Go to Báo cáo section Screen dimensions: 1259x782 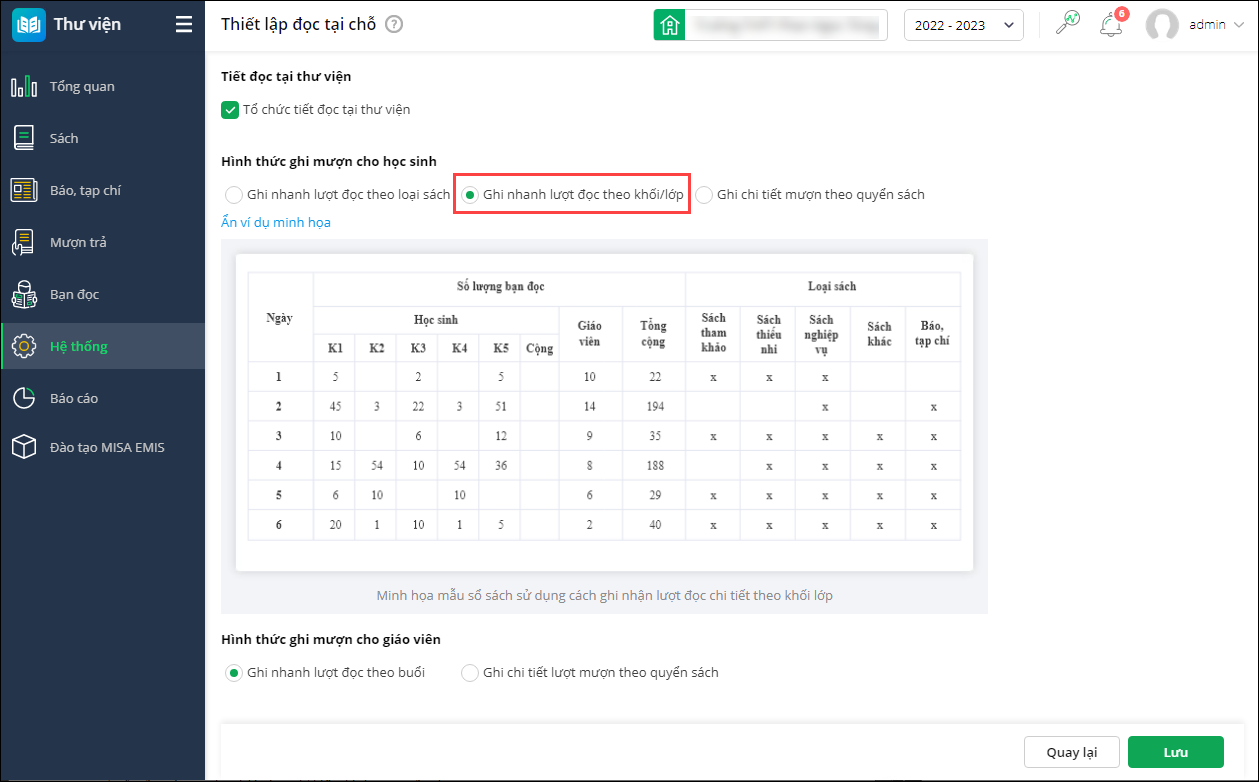[73, 398]
